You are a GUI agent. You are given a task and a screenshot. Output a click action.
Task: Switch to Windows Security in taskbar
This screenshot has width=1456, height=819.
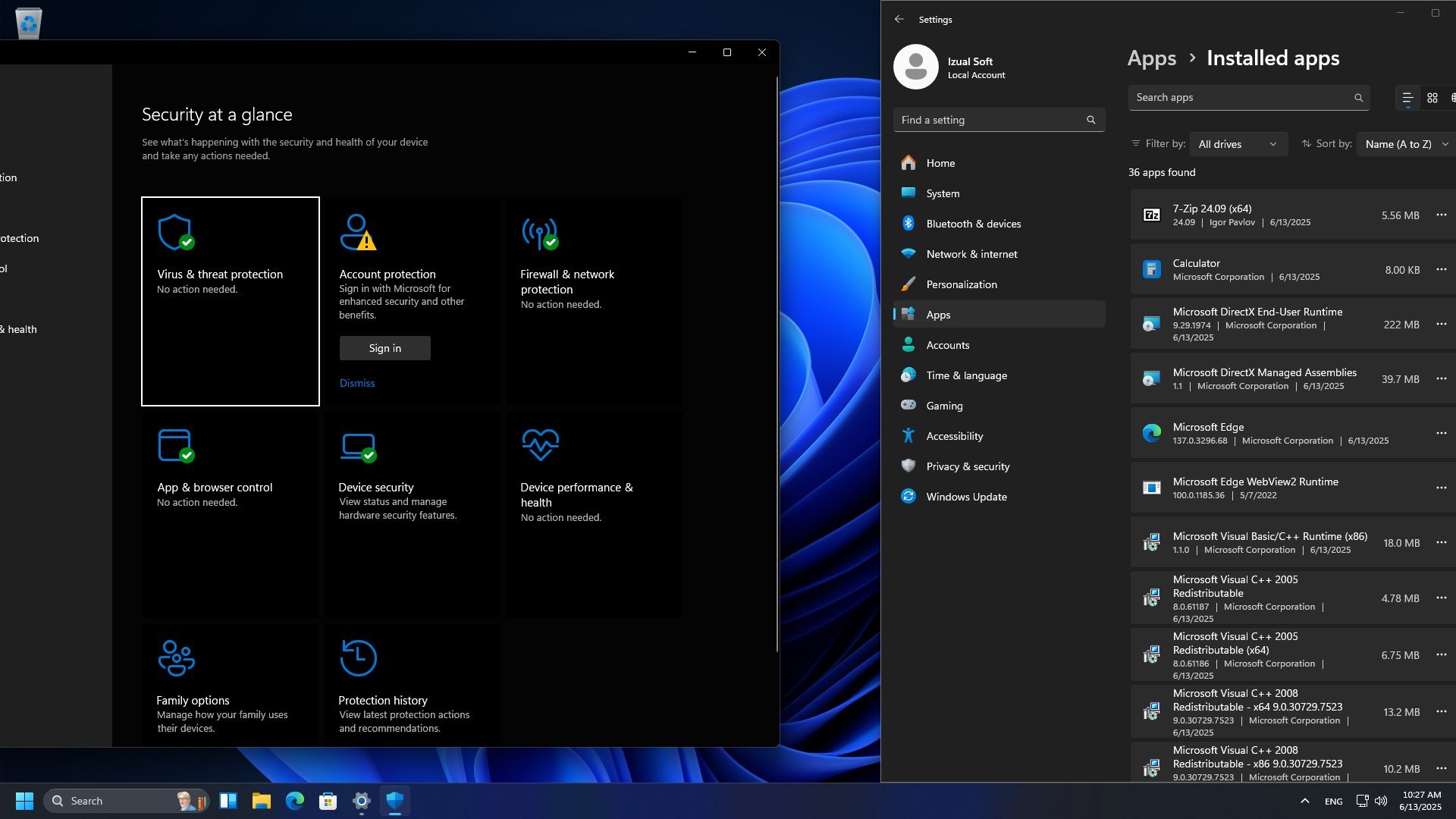pos(395,801)
